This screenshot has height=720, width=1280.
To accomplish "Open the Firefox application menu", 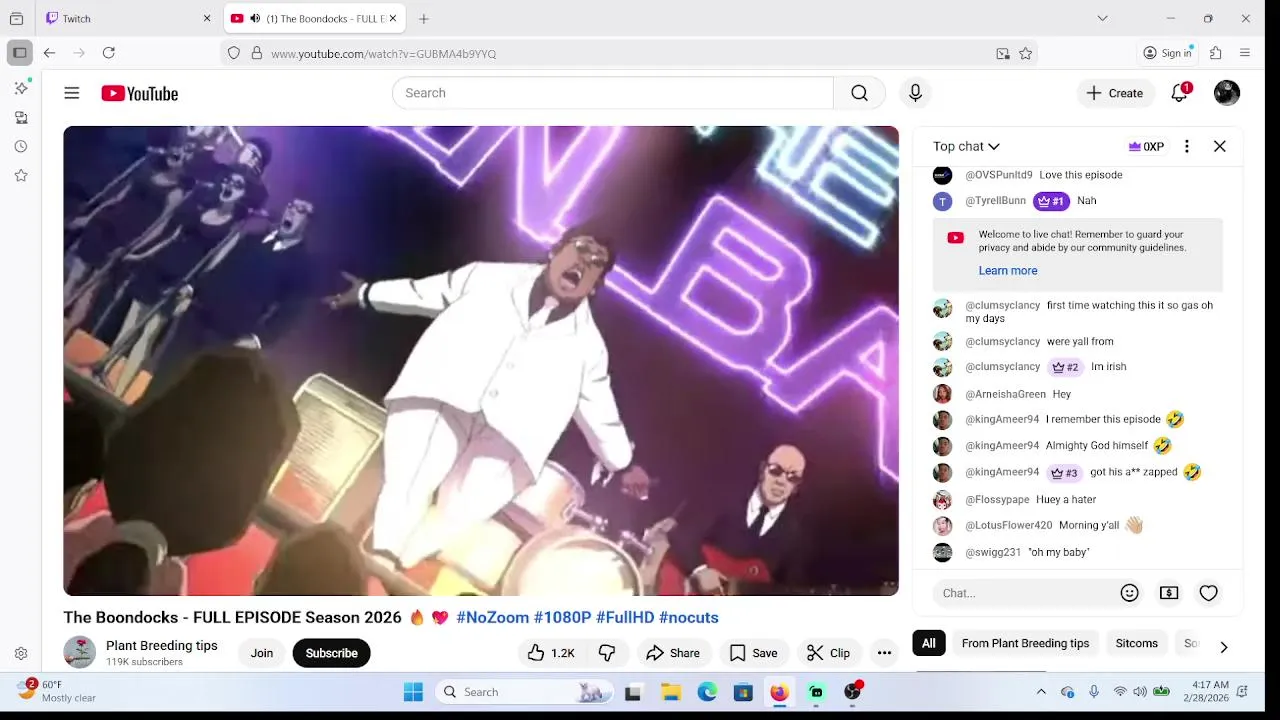I will pyautogui.click(x=1245, y=53).
